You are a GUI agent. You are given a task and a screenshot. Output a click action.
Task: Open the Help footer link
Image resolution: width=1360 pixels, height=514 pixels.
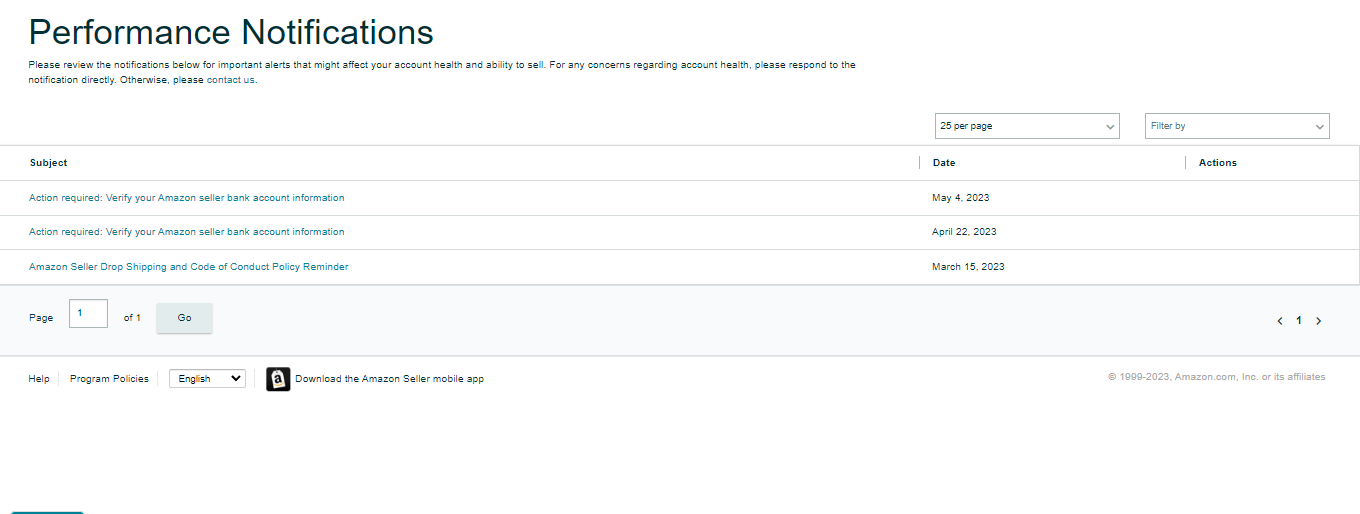(x=39, y=379)
